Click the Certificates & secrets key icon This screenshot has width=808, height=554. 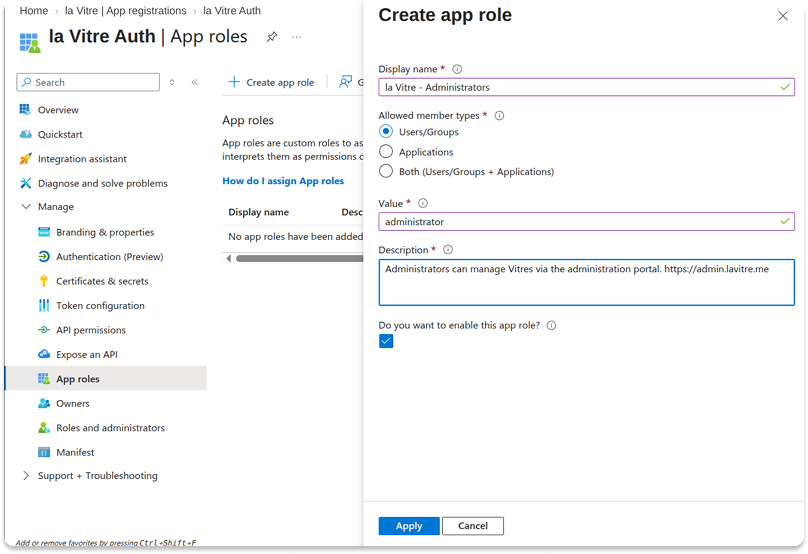pos(44,281)
